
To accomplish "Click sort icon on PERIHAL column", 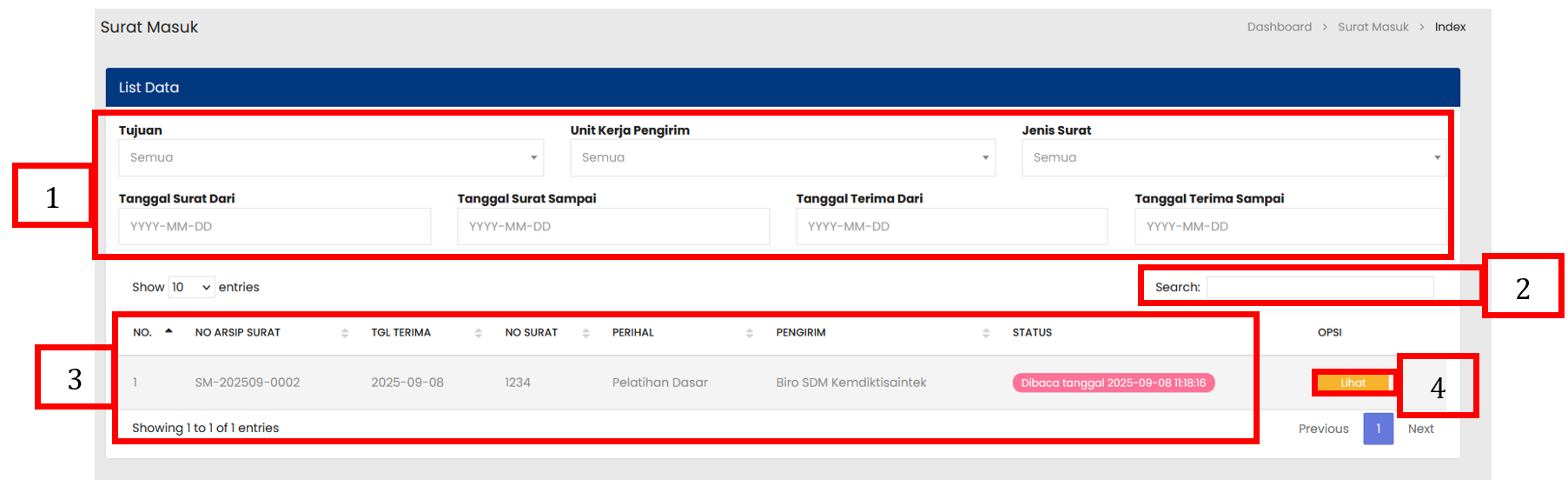I will [750, 333].
